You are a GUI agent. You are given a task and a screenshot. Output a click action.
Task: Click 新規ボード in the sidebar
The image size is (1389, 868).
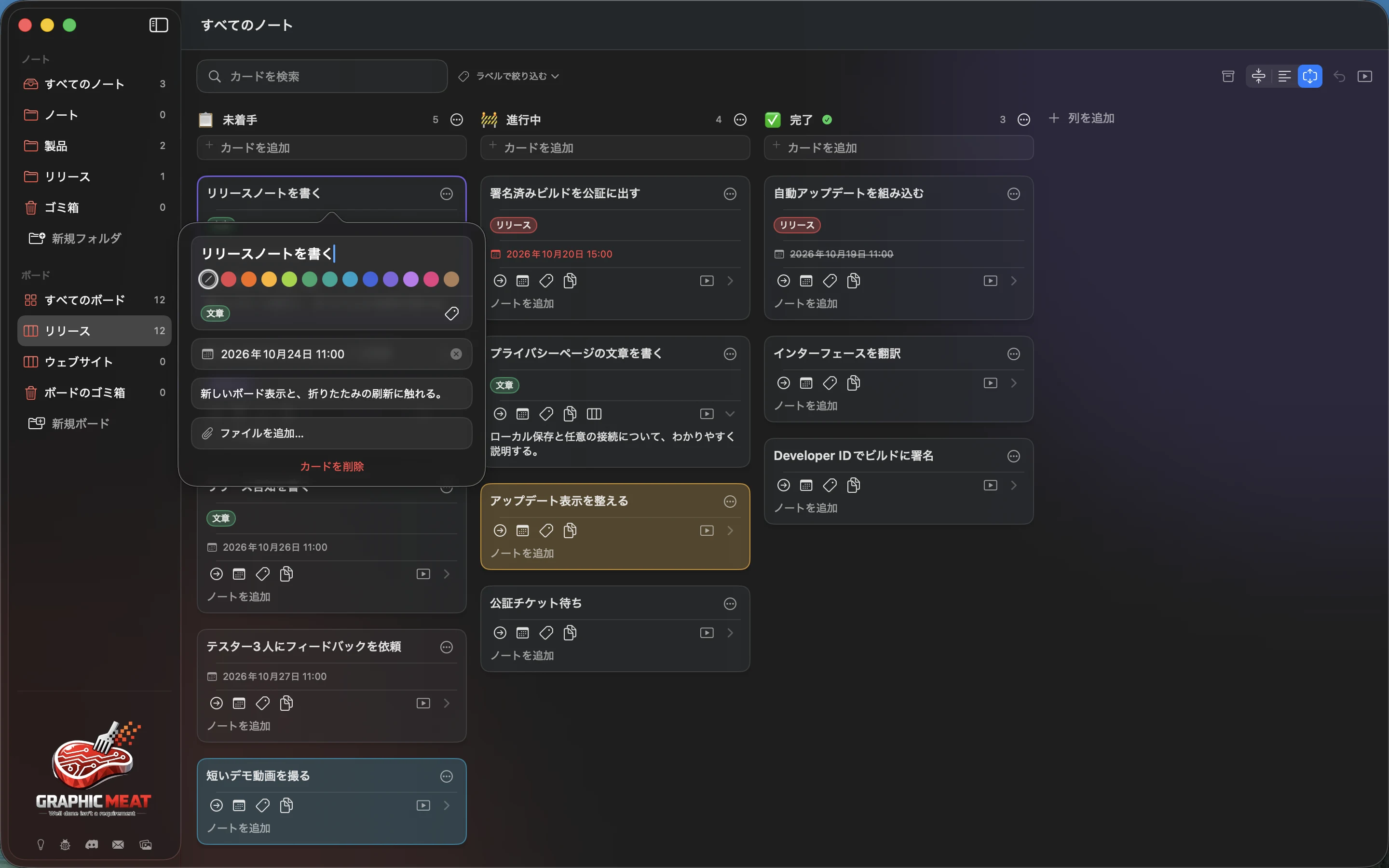tap(69, 424)
